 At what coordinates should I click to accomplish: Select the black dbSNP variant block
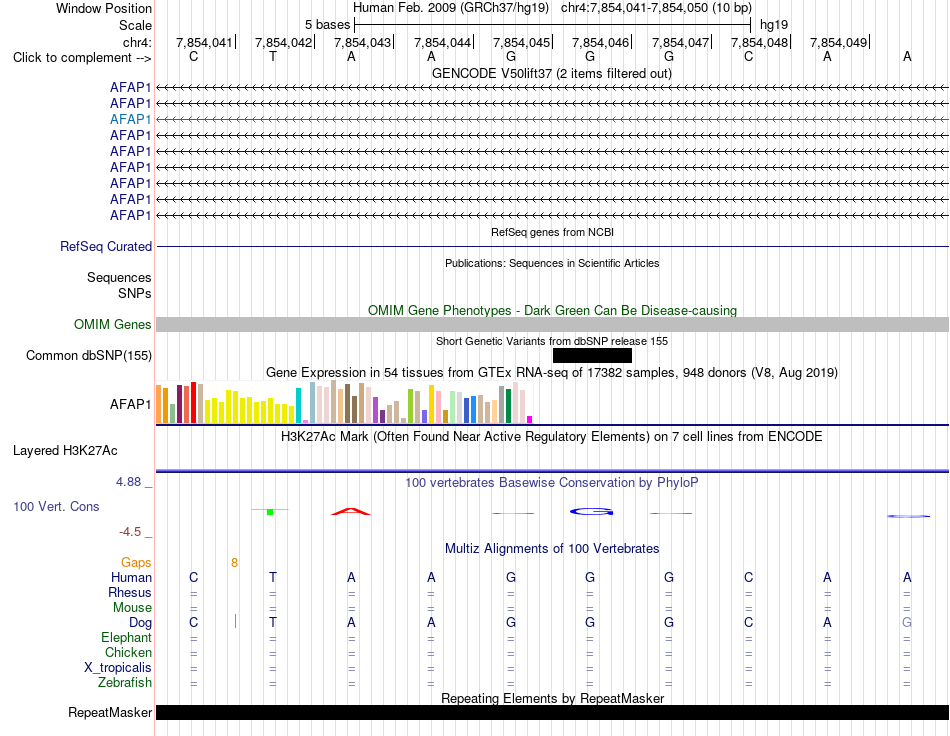592,356
